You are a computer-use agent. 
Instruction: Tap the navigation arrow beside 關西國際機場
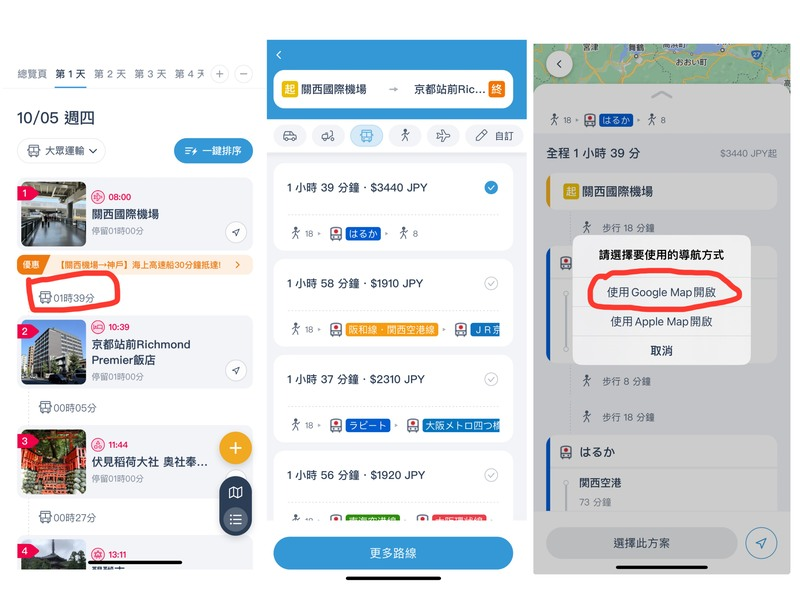236,232
